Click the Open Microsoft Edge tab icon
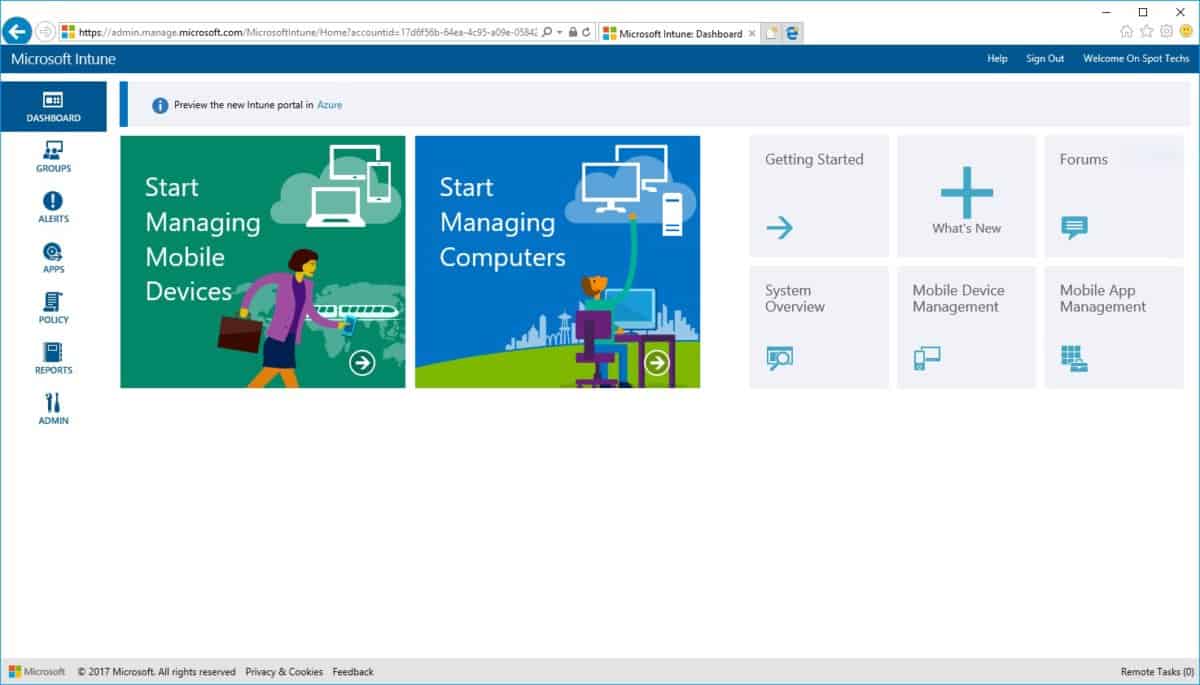The height and width of the screenshot is (685, 1200). point(793,33)
